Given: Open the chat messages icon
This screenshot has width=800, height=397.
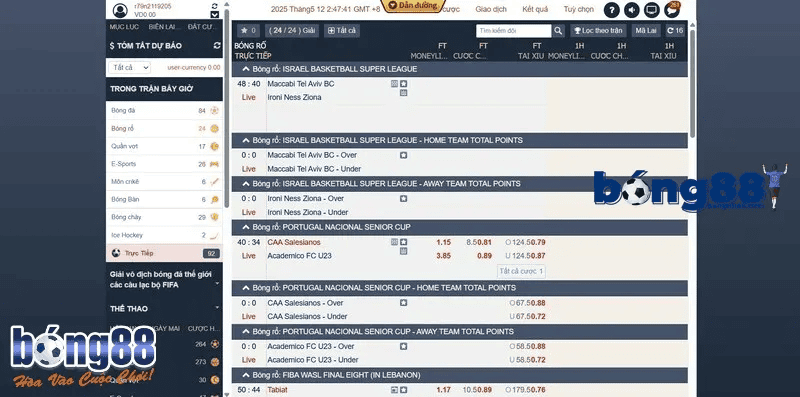Looking at the screenshot, I should tap(672, 10).
